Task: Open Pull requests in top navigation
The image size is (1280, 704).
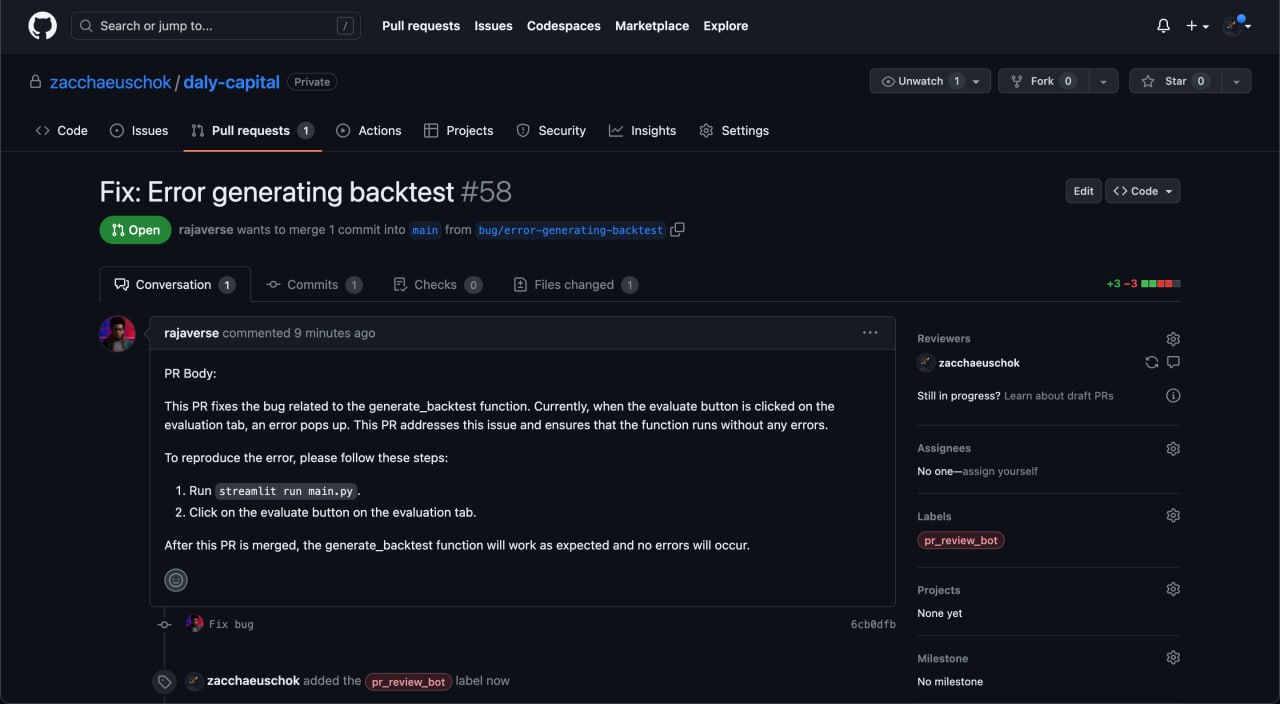Action: 421,26
